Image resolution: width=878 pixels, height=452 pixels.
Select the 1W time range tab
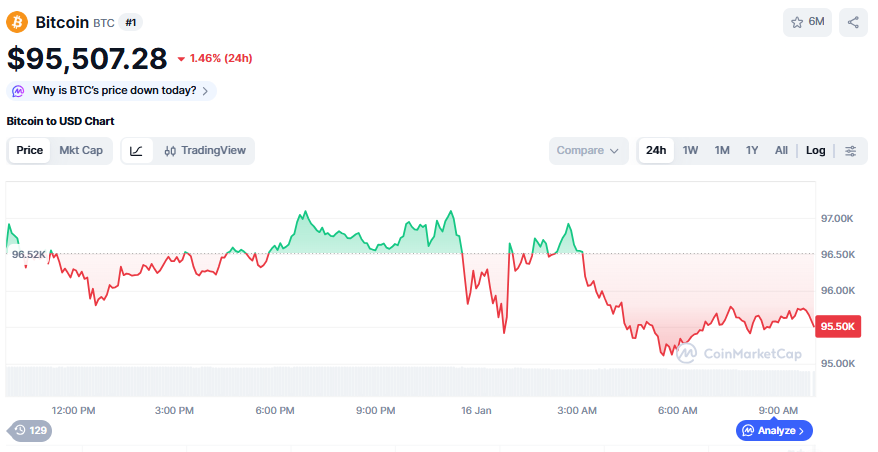[690, 151]
